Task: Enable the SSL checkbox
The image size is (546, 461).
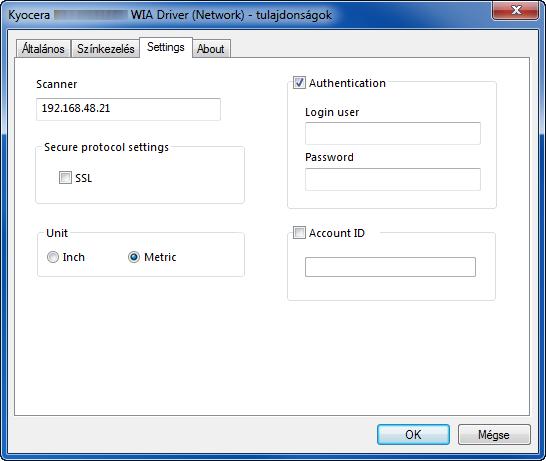Action: point(65,178)
